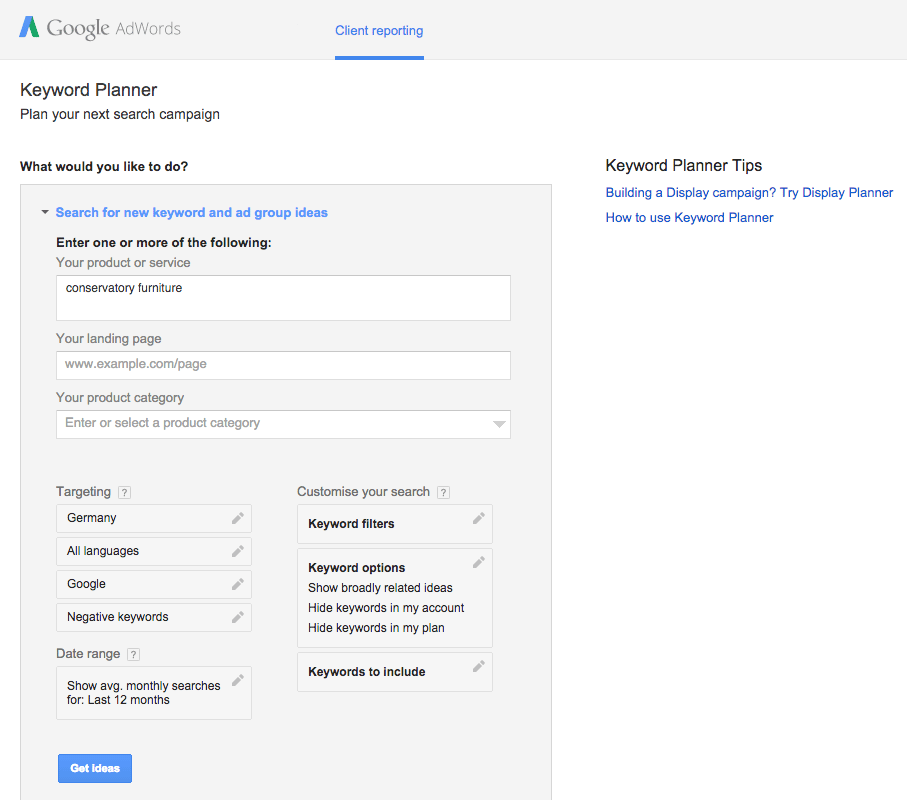This screenshot has height=800, width=907.
Task: Click Show avg. monthly searches text
Action: tap(143, 692)
